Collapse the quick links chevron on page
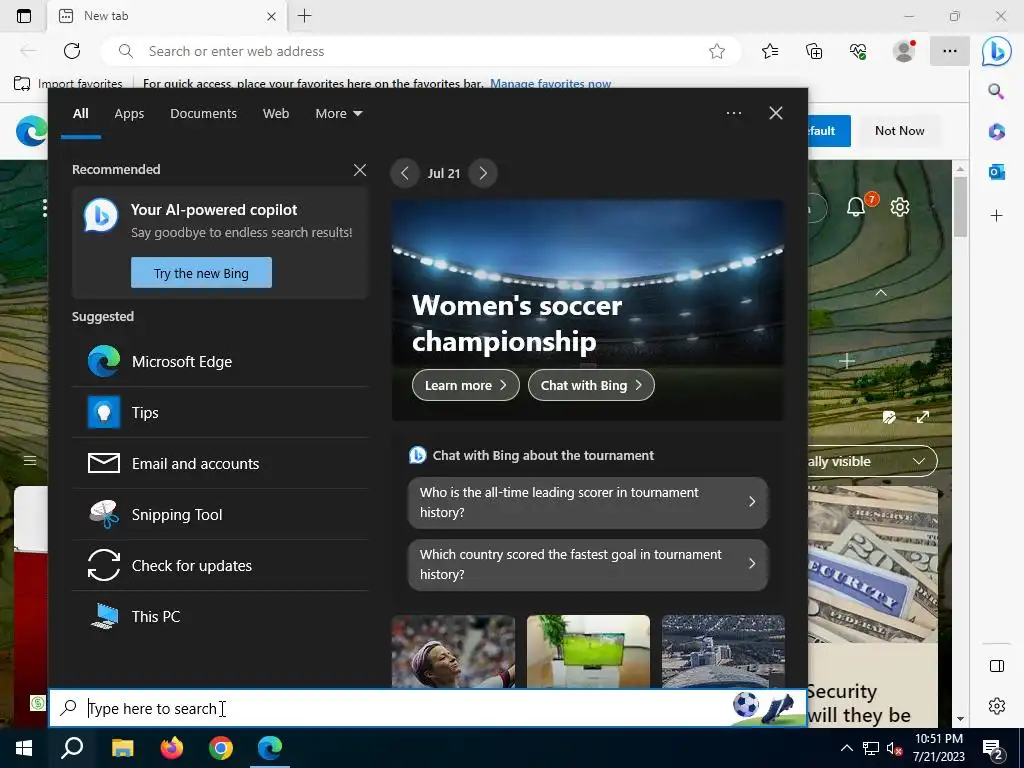 tap(881, 293)
